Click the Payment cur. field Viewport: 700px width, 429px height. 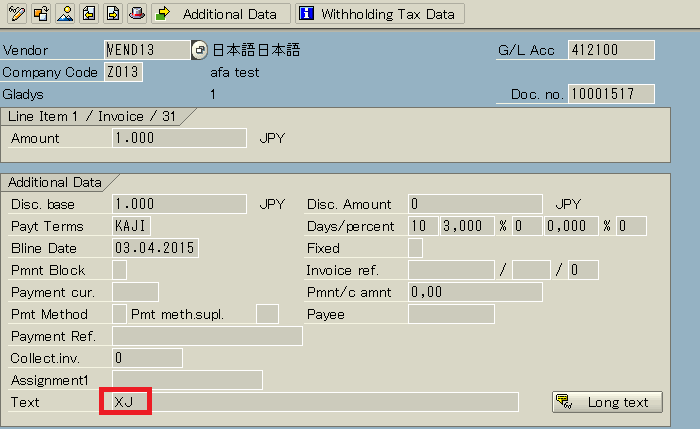pos(135,292)
